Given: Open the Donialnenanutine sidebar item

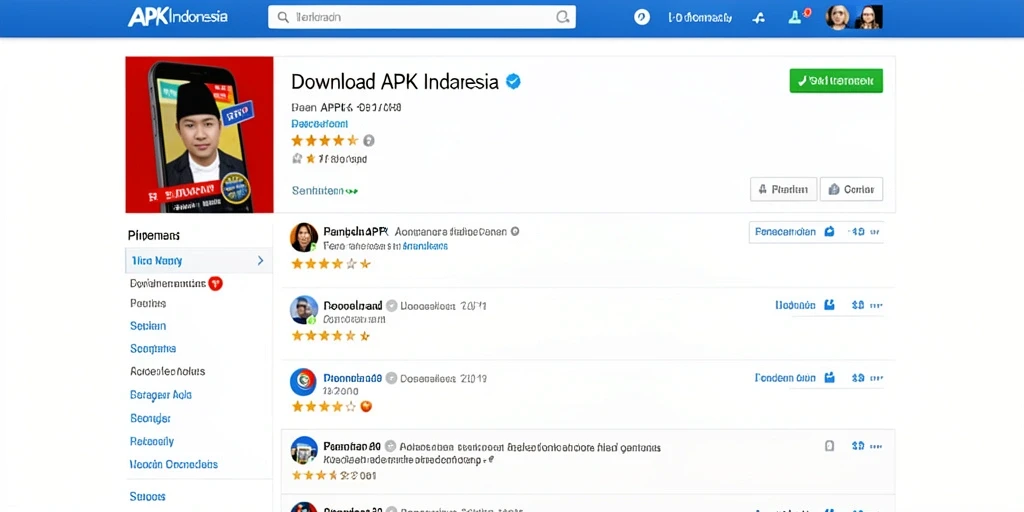Looking at the screenshot, I should [x=168, y=283].
